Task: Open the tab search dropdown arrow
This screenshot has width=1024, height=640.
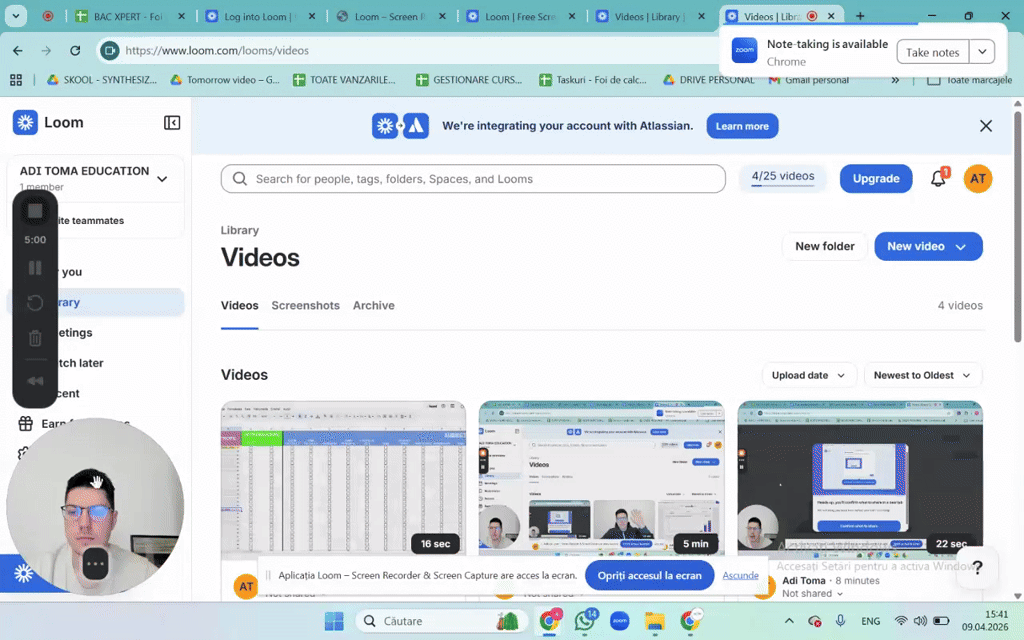Action: (16, 16)
